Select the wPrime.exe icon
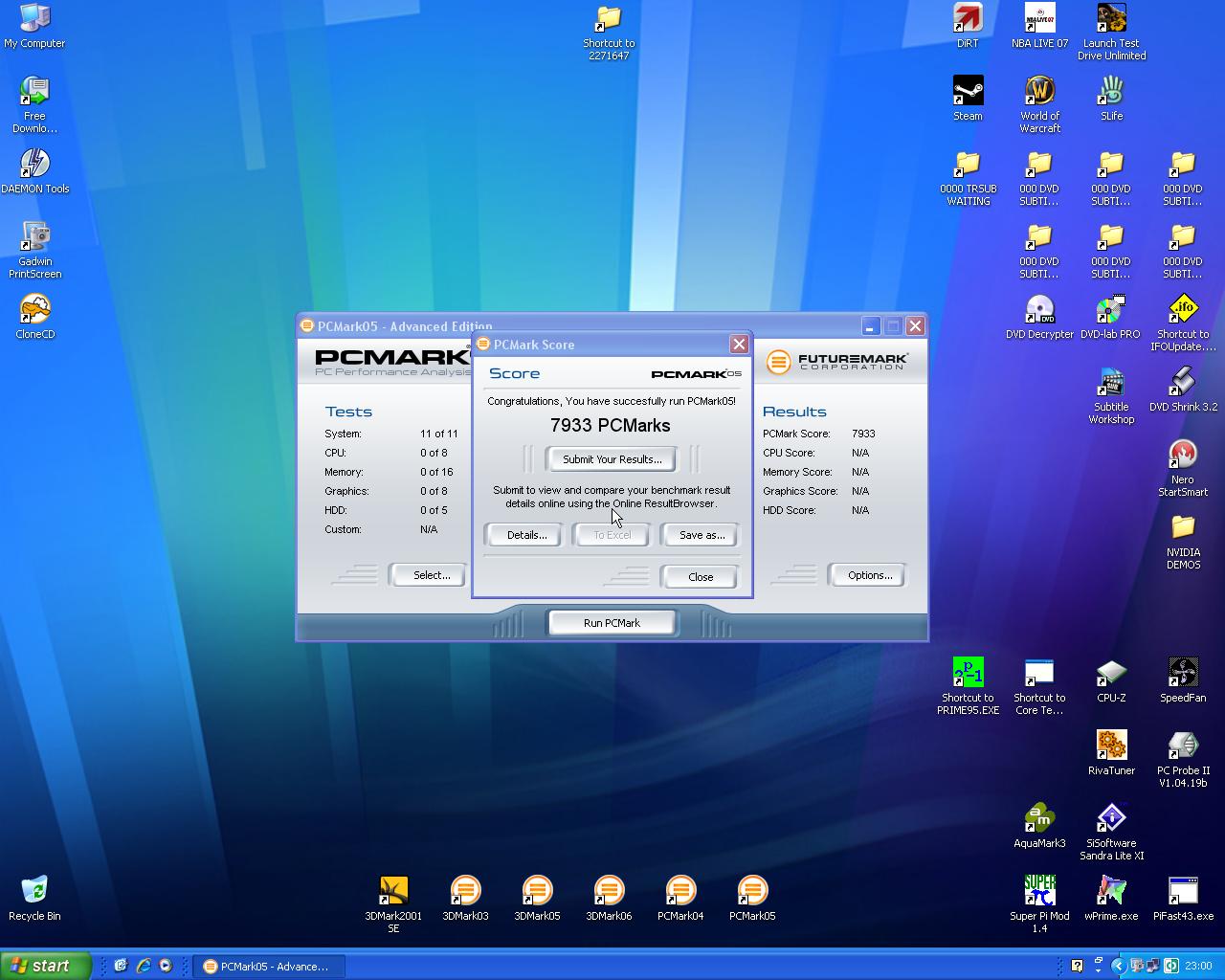This screenshot has height=980, width=1225. [1111, 899]
